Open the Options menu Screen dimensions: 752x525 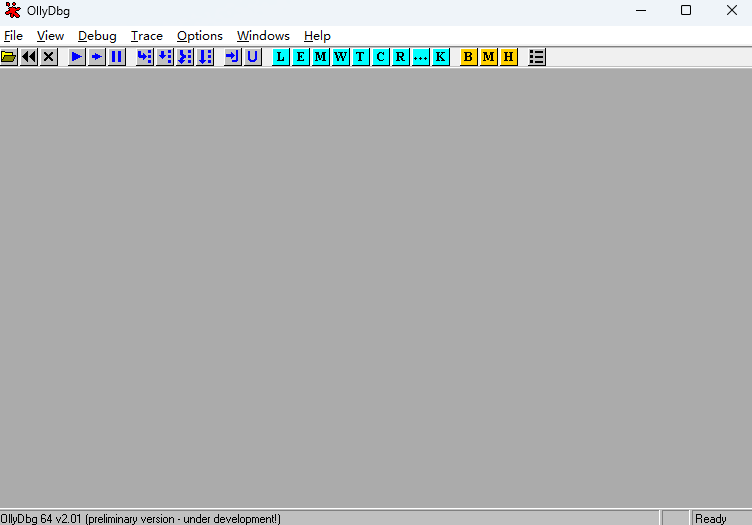[200, 36]
